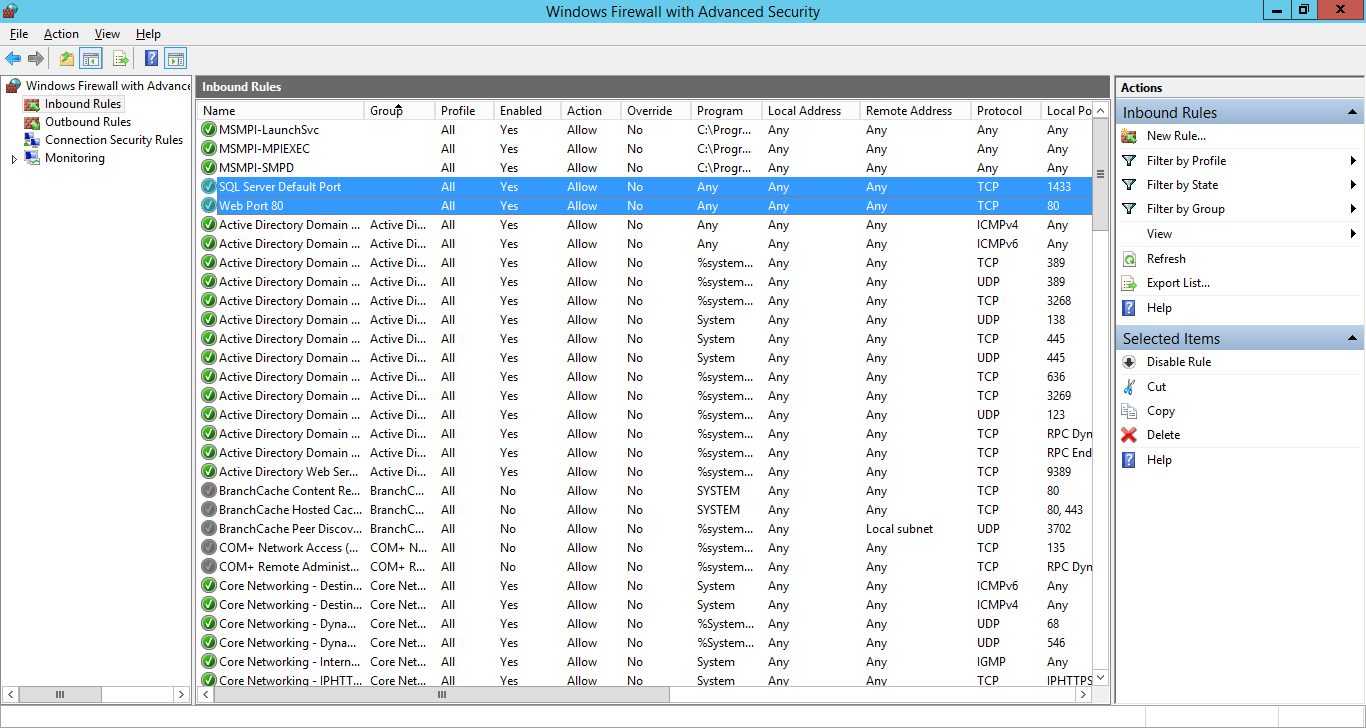Click the scissors Cut icon

click(1129, 387)
